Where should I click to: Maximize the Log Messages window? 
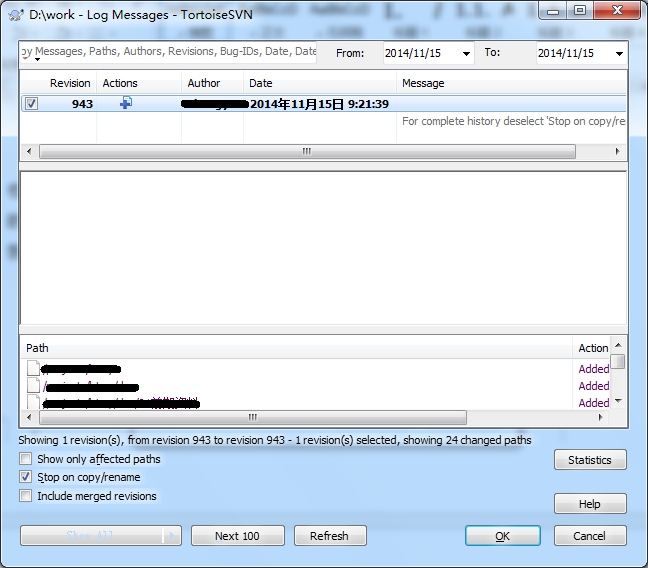580,11
